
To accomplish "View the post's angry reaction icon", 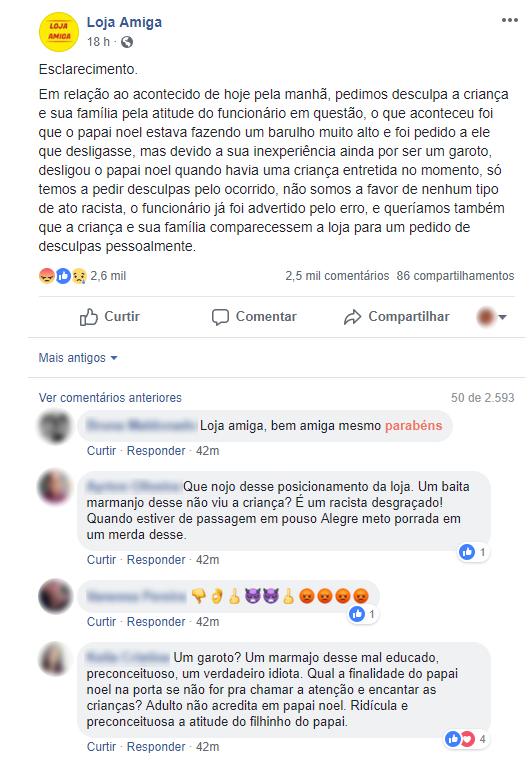I will point(46,276).
